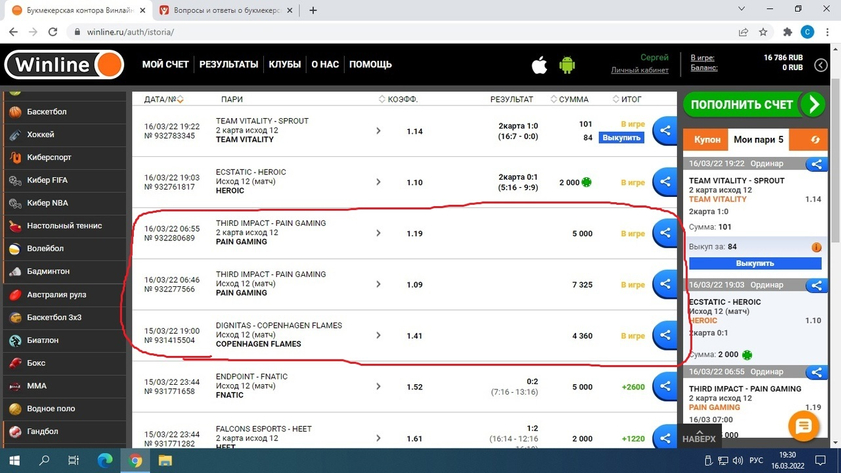
Task: Open КЛУБЫ menu item
Action: (x=285, y=64)
